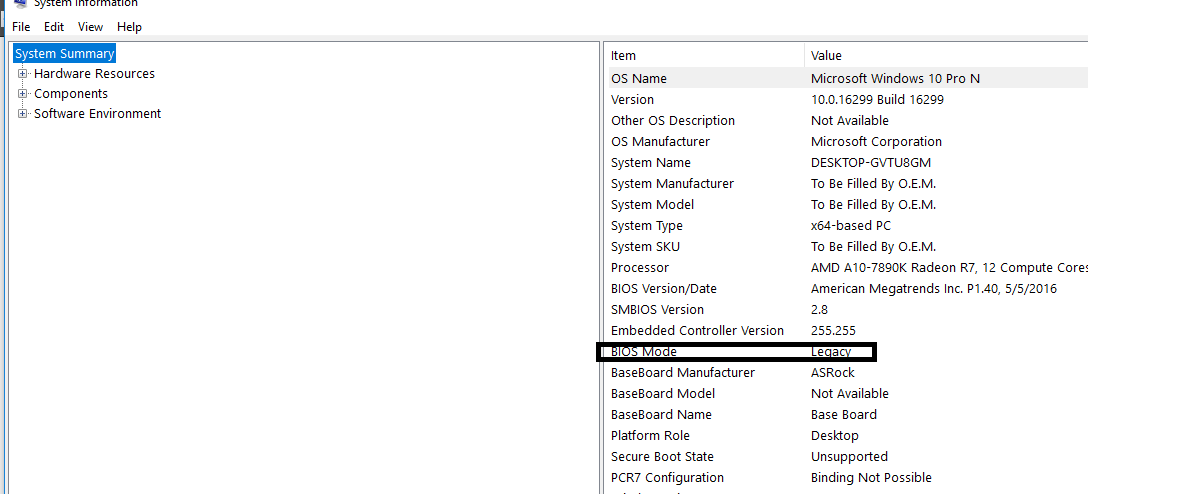Click the Microsoft Corporation value
The width and height of the screenshot is (1184, 494).
coord(876,142)
